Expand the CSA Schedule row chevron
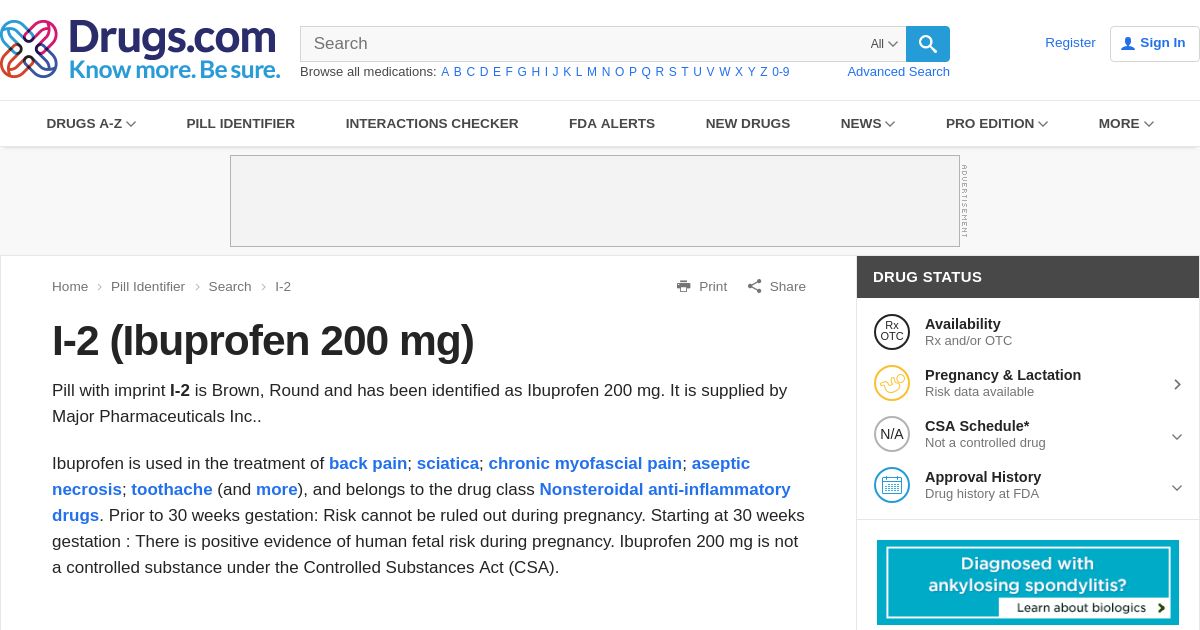The width and height of the screenshot is (1200, 630). 1177,437
